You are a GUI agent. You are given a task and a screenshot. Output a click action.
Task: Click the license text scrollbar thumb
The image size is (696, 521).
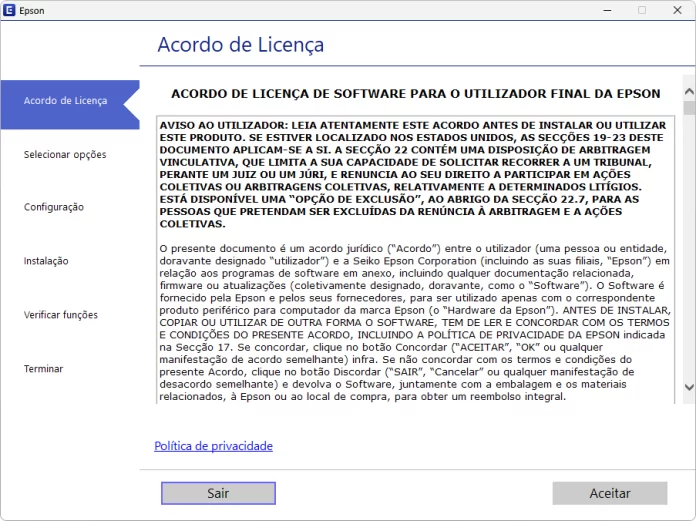click(689, 108)
